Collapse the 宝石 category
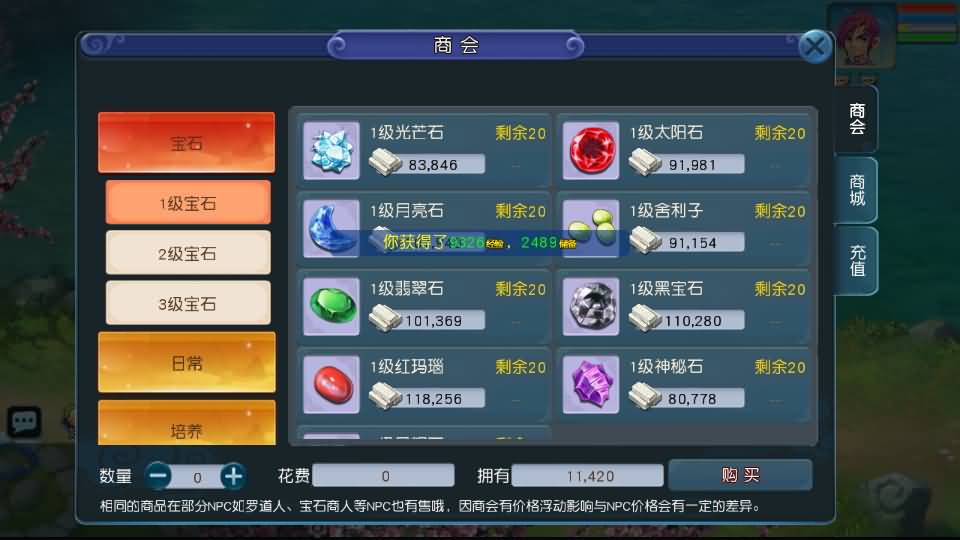960x540 pixels. tap(186, 142)
